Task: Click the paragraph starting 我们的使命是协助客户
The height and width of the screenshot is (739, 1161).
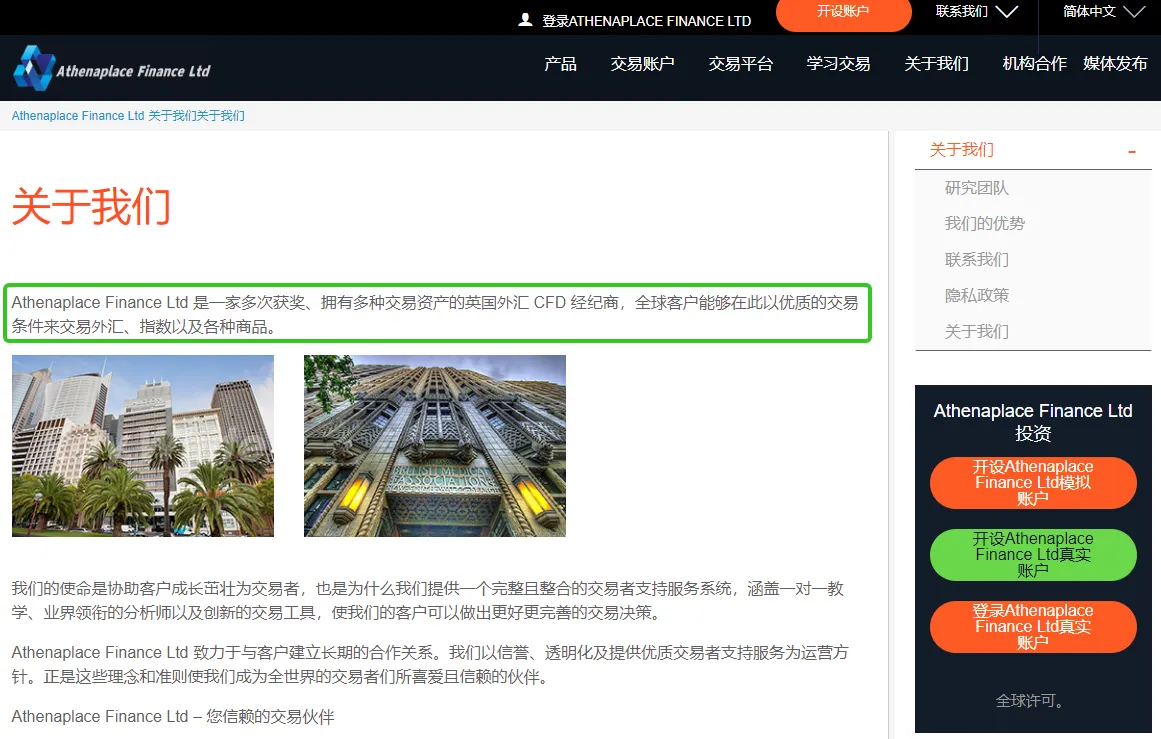Action: tap(428, 601)
